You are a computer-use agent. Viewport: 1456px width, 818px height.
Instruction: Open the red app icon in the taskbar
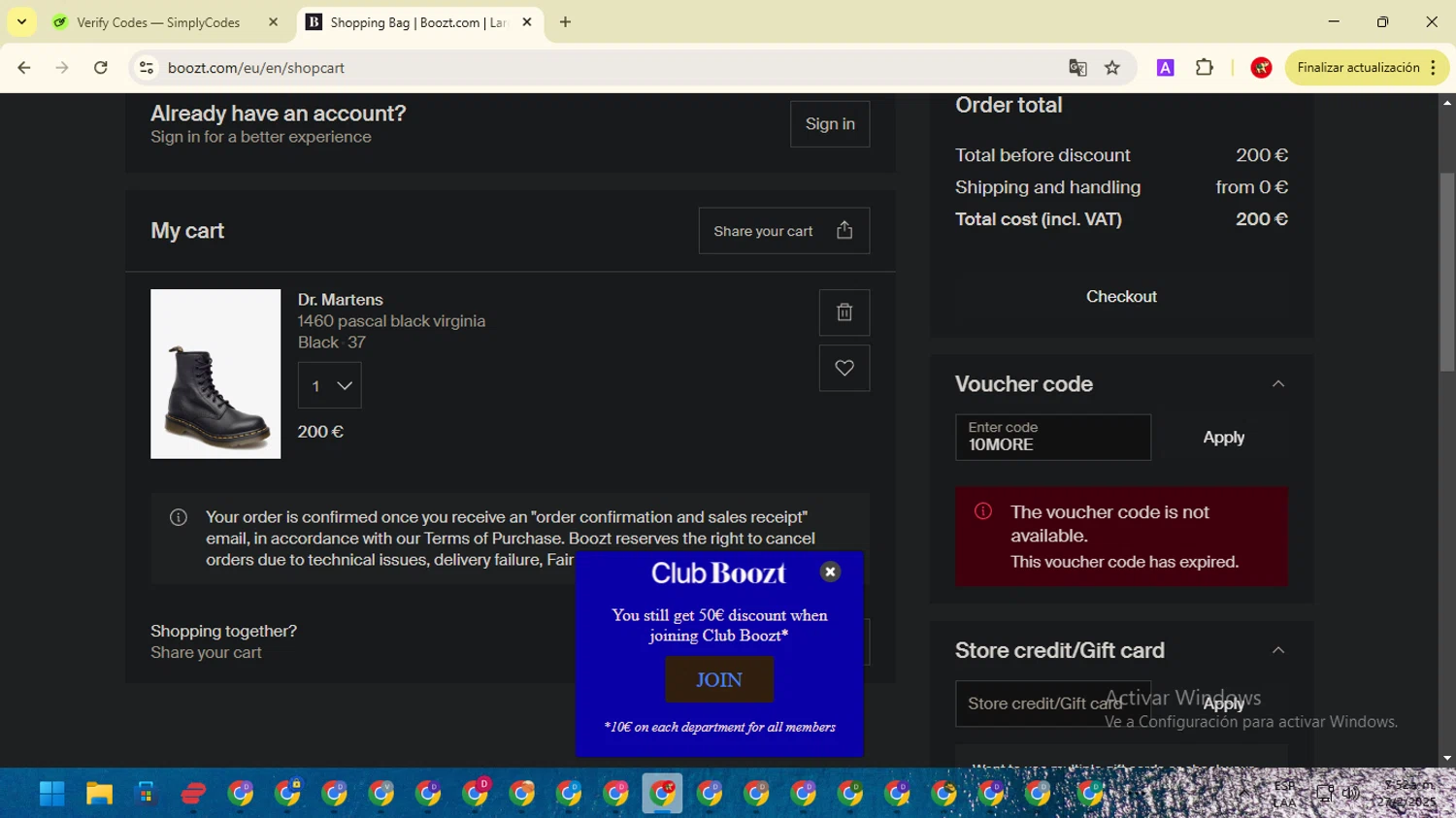coord(193,794)
